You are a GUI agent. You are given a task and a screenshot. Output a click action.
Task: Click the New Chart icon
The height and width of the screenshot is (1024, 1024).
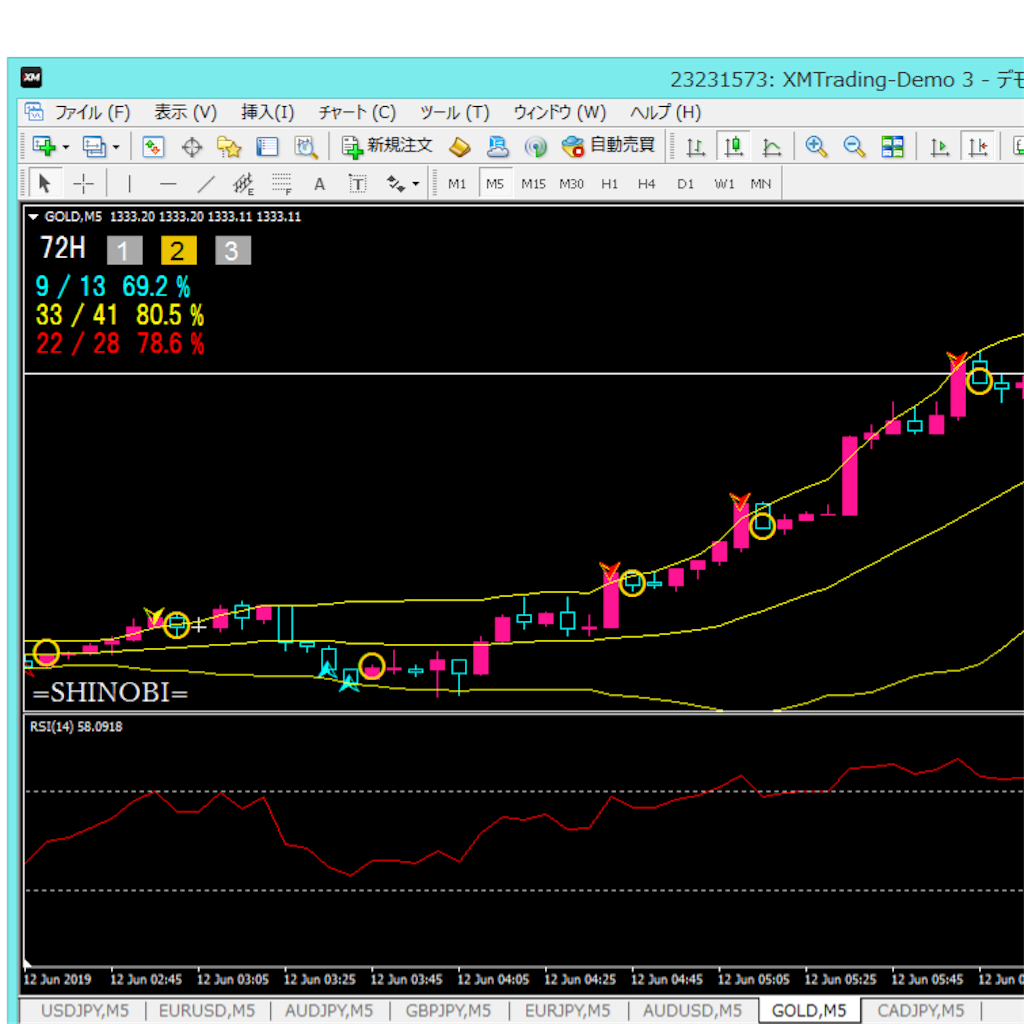(x=44, y=146)
